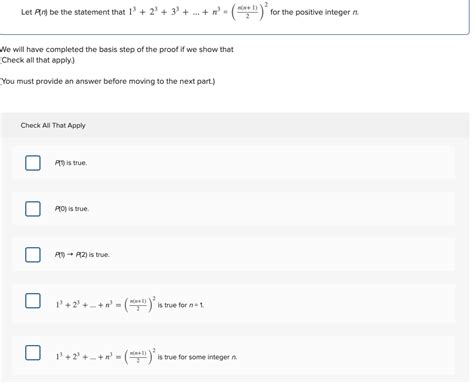The image size is (474, 384).
Task: Click "Let P(n) be the statement that" text
Action: [x=73, y=12]
